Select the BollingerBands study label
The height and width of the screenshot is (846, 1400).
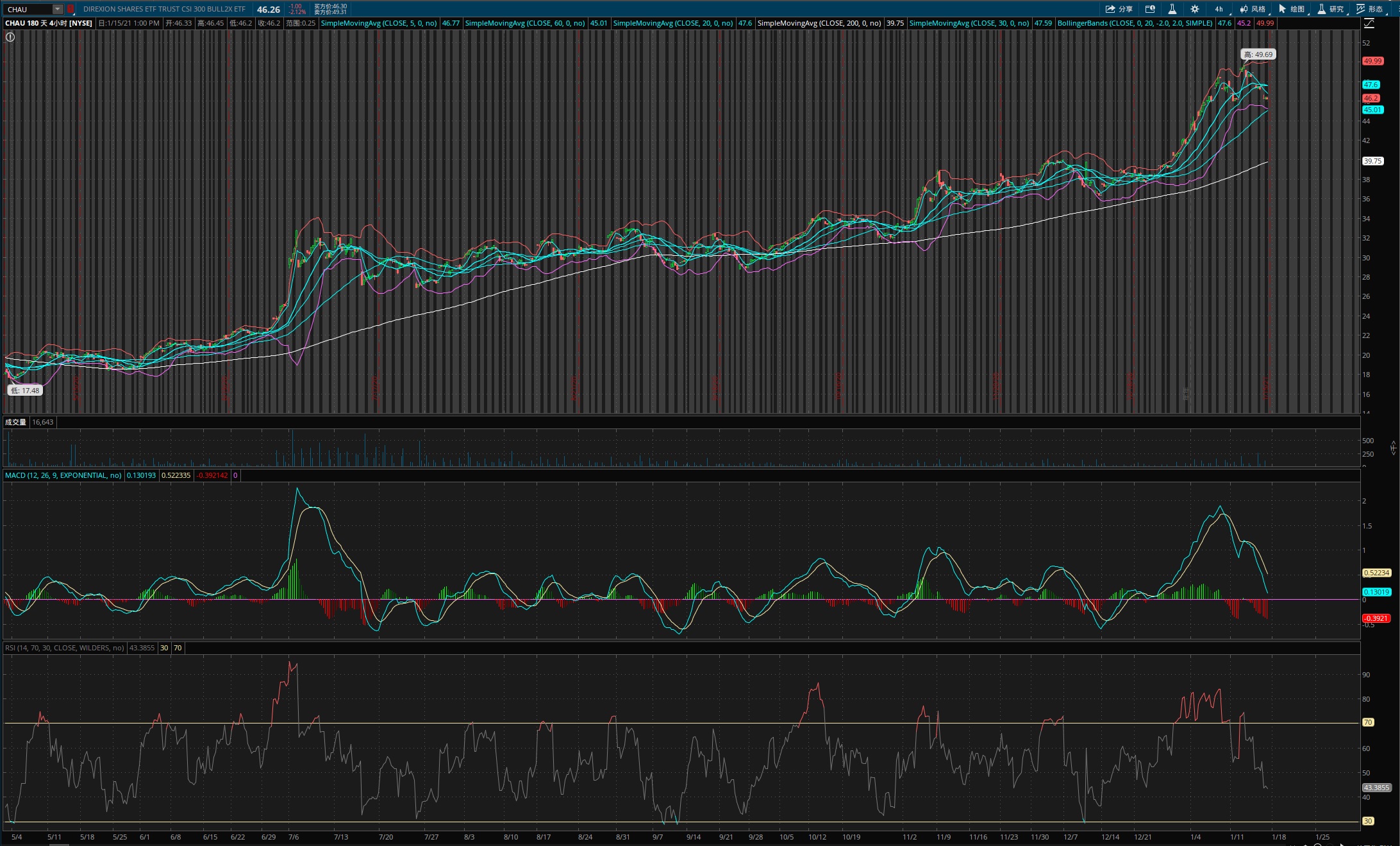[1135, 23]
